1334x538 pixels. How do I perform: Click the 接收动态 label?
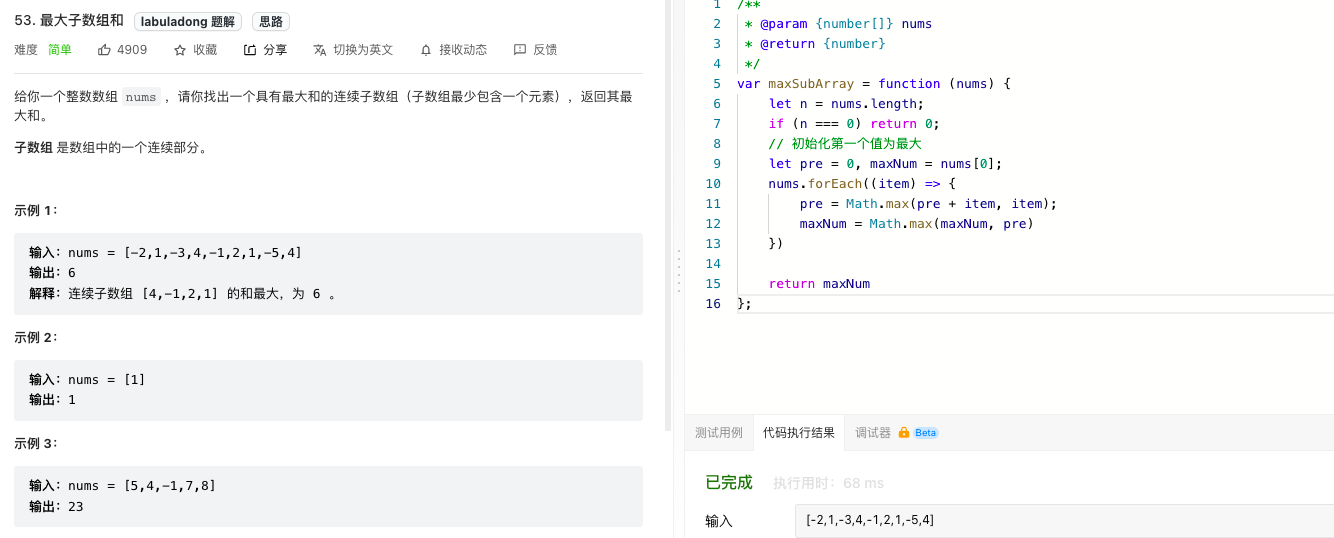[x=463, y=49]
